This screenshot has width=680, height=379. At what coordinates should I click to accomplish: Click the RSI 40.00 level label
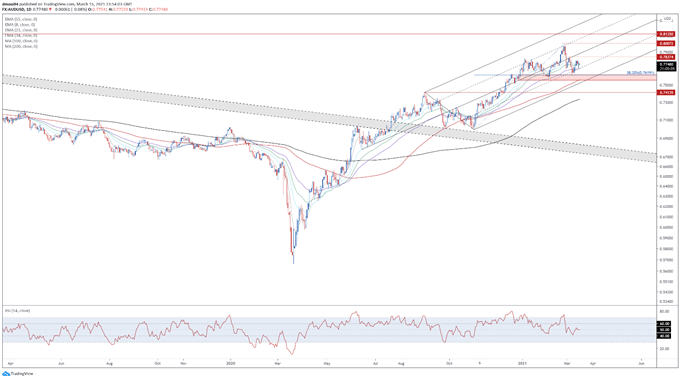click(665, 336)
